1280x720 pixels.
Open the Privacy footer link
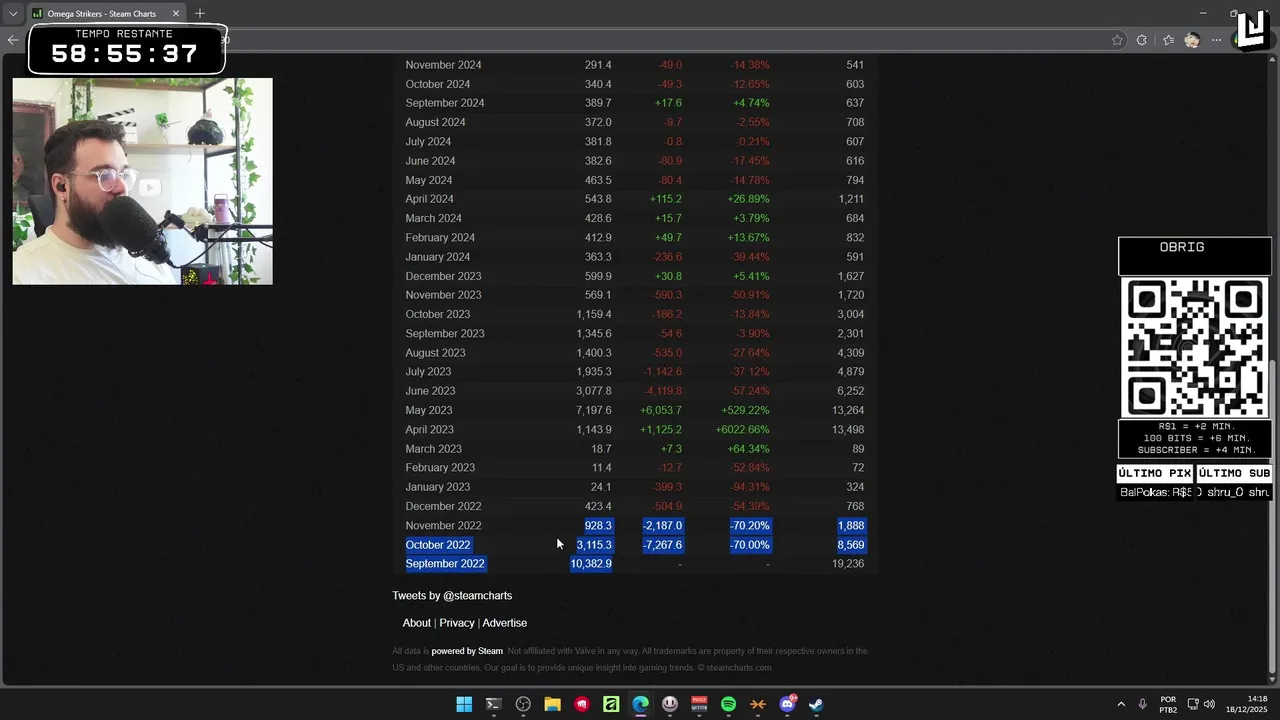pyautogui.click(x=457, y=623)
